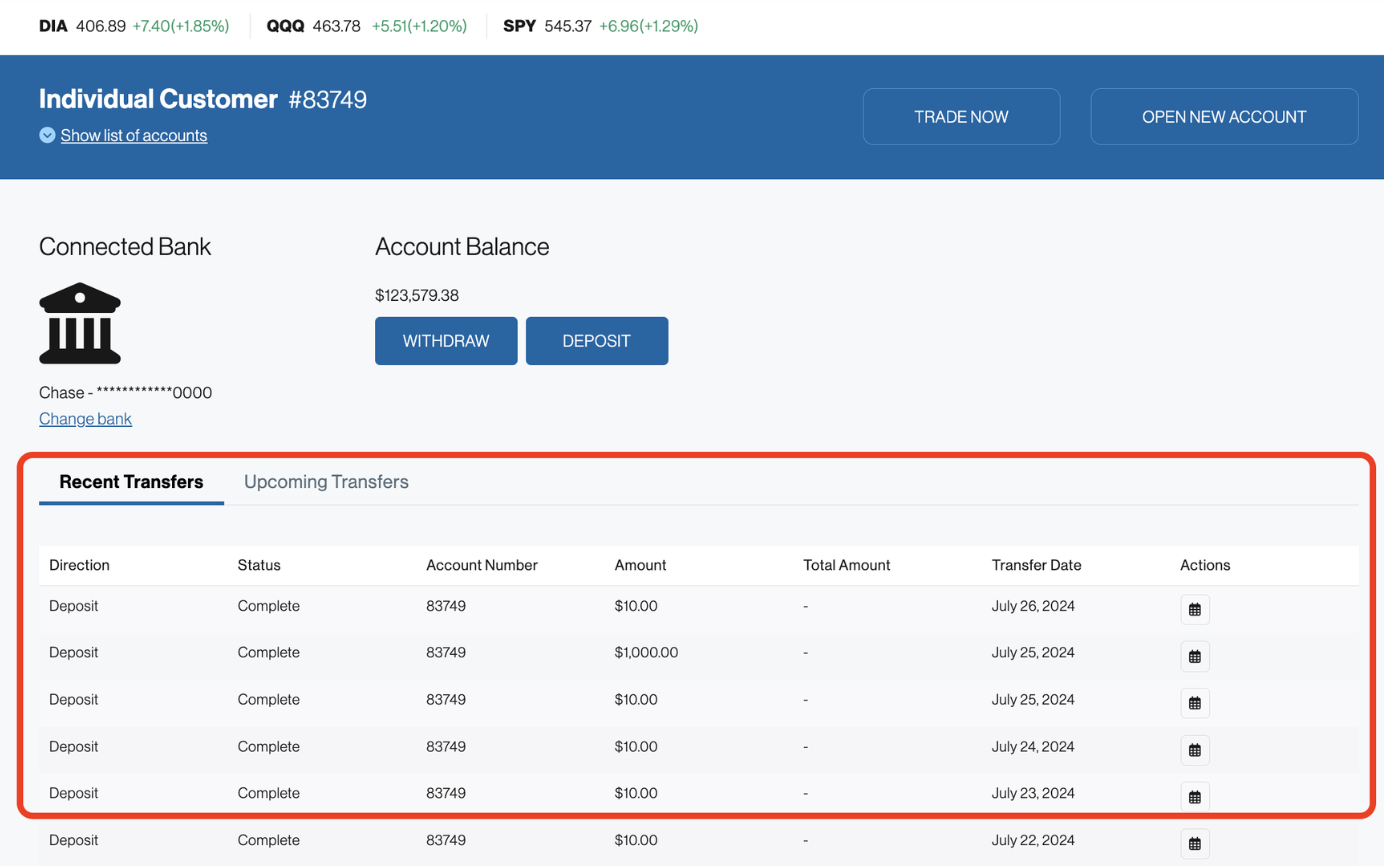Click the $1,000.00 amount cell
This screenshot has width=1384, height=866.
[x=646, y=653]
